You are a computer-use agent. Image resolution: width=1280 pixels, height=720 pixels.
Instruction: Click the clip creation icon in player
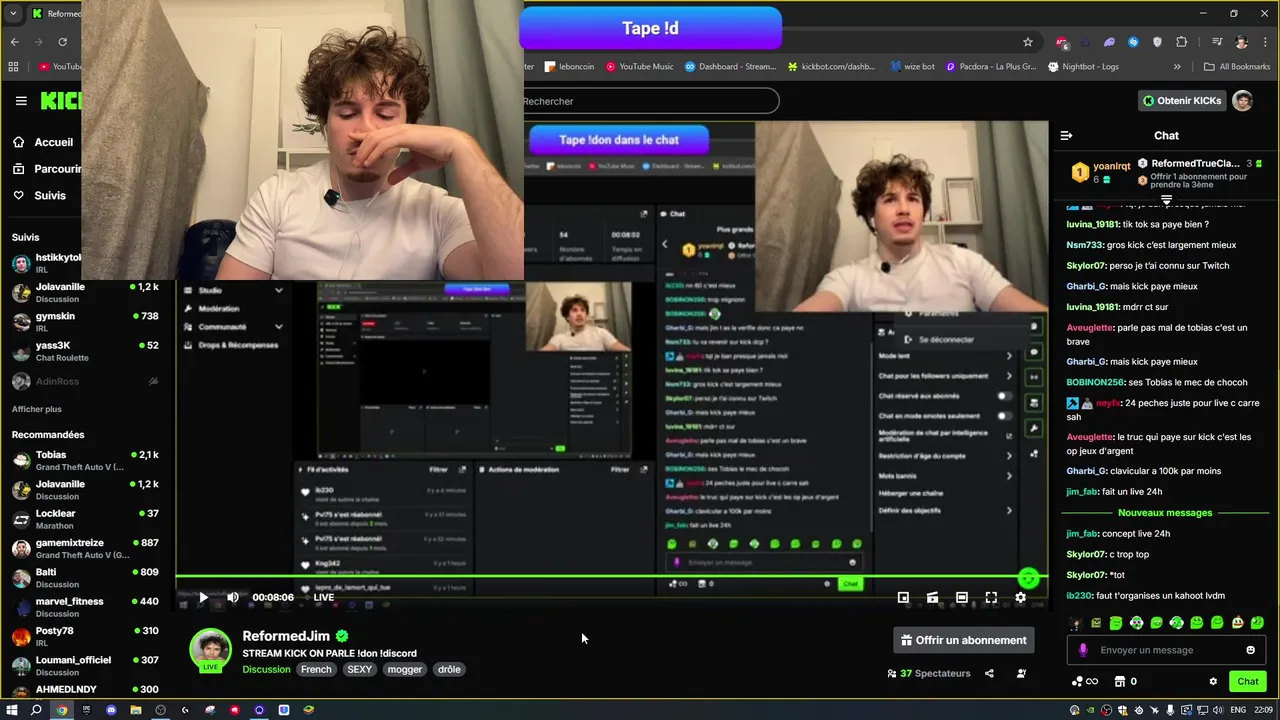pyautogui.click(x=932, y=597)
